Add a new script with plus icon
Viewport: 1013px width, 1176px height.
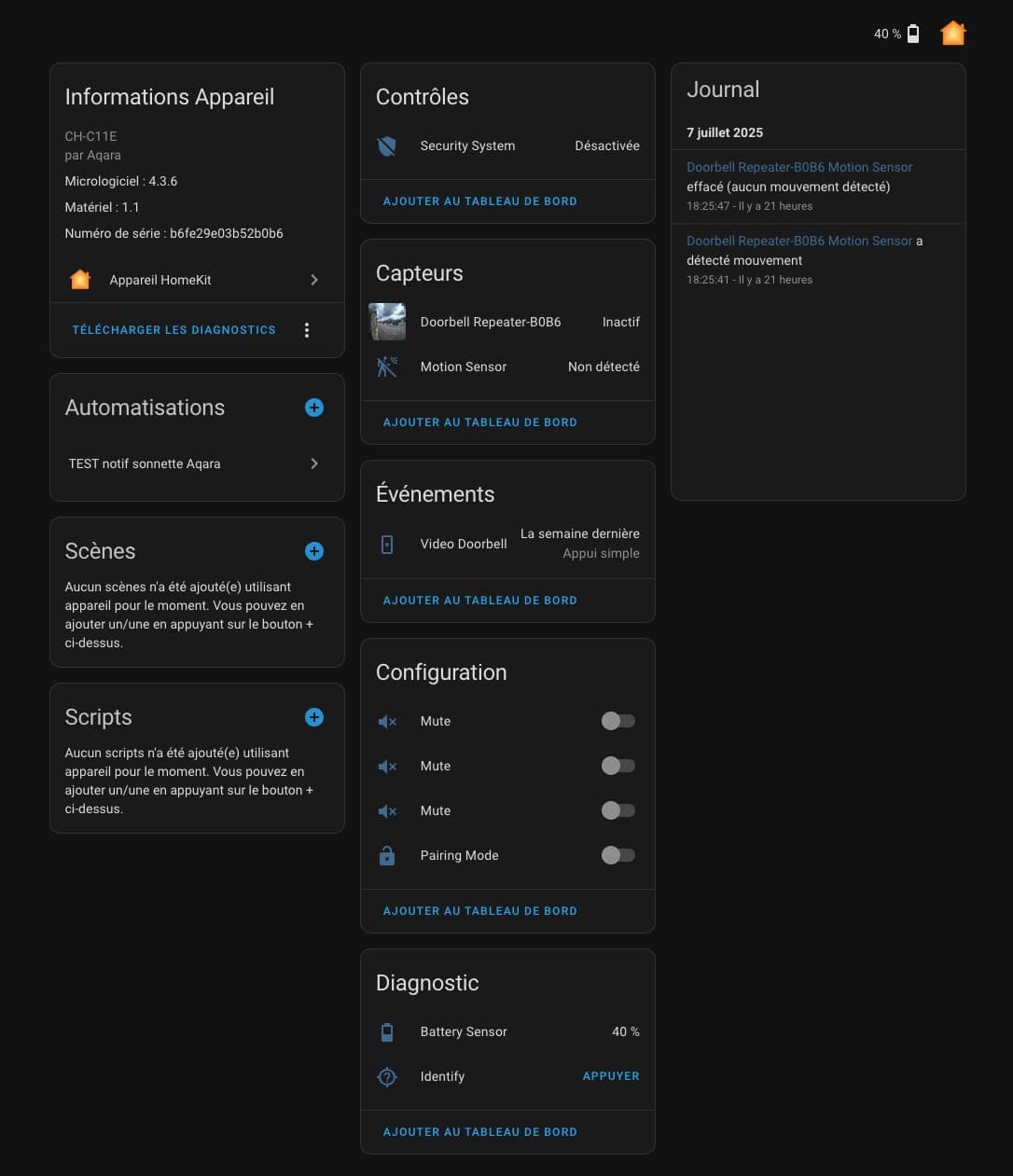point(314,717)
